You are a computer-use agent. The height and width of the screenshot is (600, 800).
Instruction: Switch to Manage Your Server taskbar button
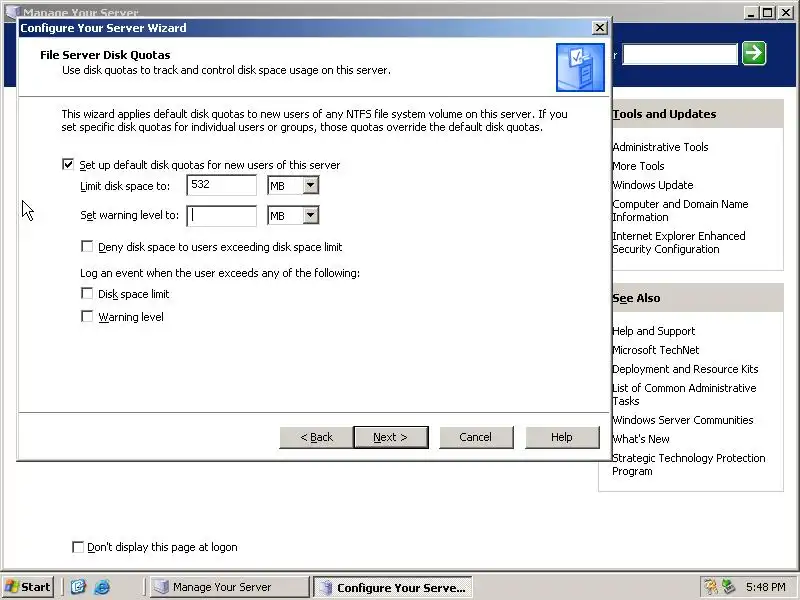230,587
